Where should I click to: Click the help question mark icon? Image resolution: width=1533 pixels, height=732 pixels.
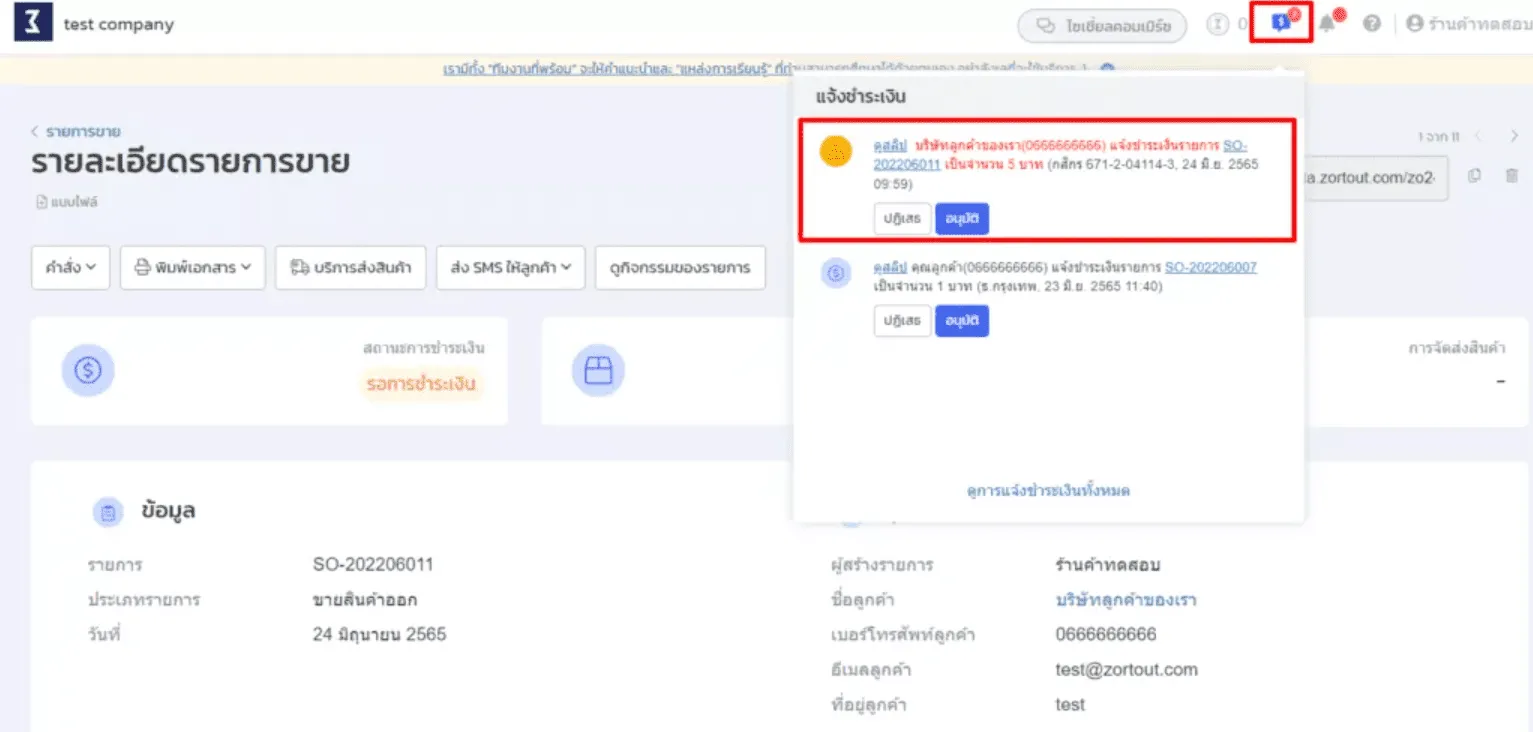coord(1372,24)
